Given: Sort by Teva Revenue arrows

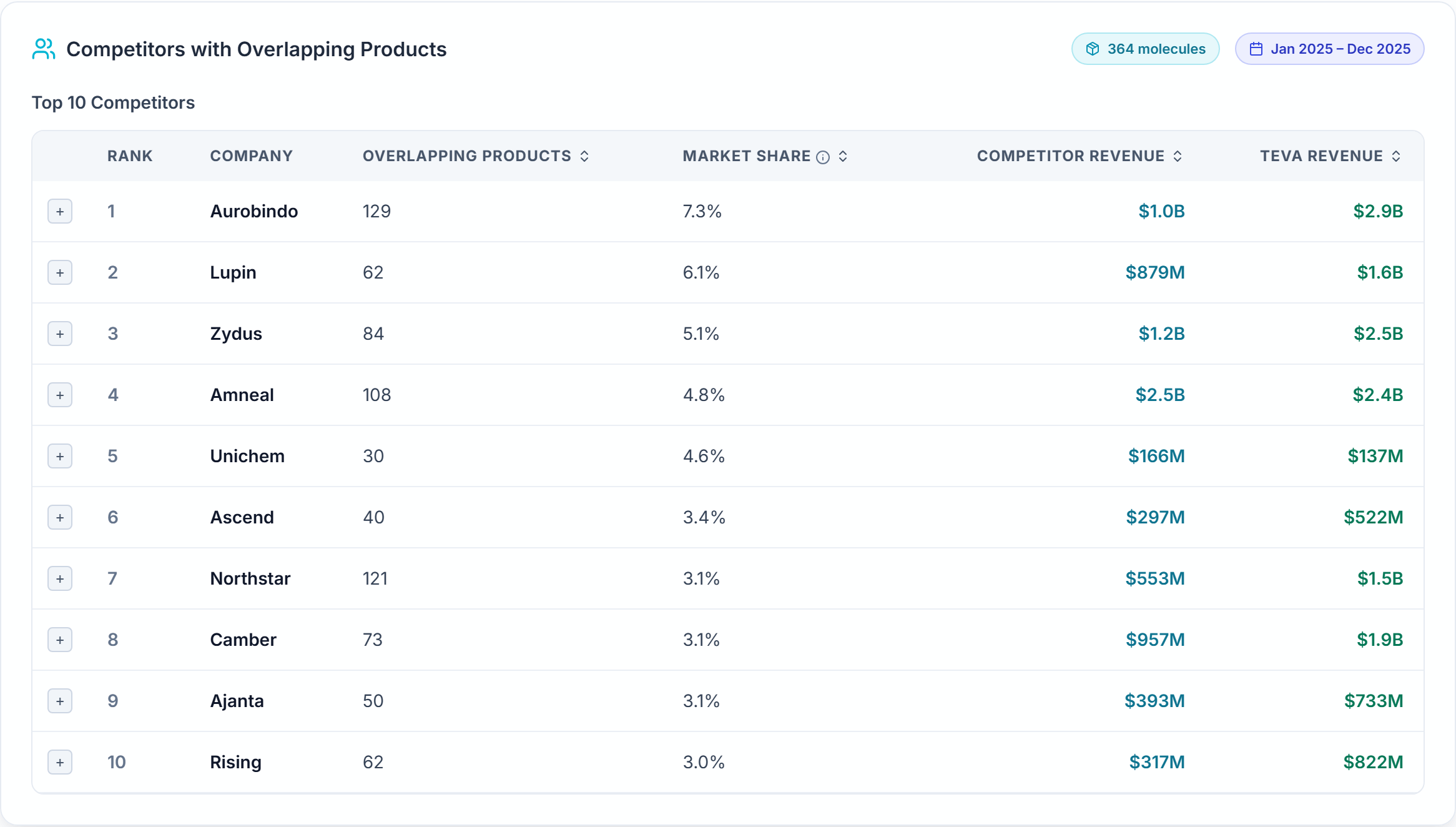Looking at the screenshot, I should click(1396, 156).
